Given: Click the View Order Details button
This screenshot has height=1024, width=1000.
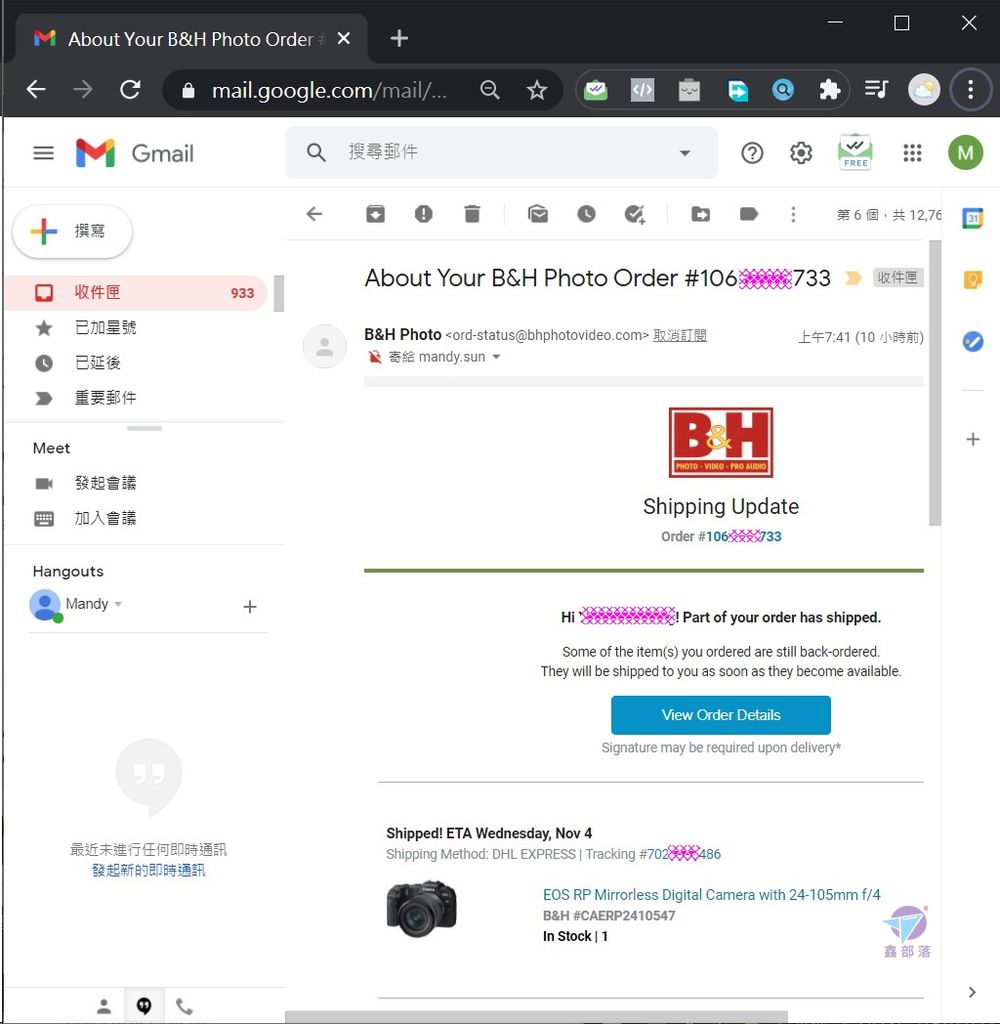Looking at the screenshot, I should [720, 715].
